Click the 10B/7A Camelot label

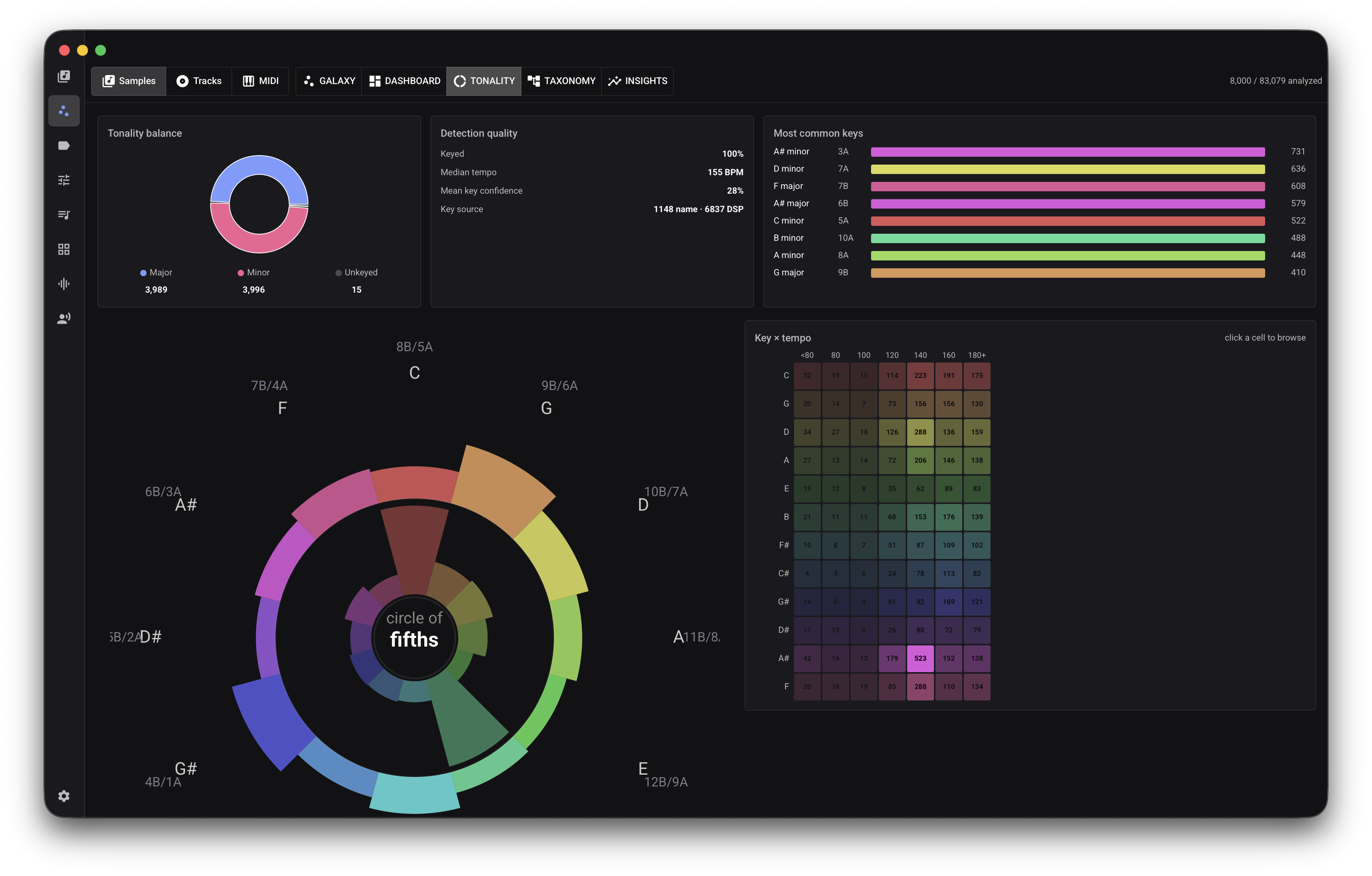coord(666,491)
